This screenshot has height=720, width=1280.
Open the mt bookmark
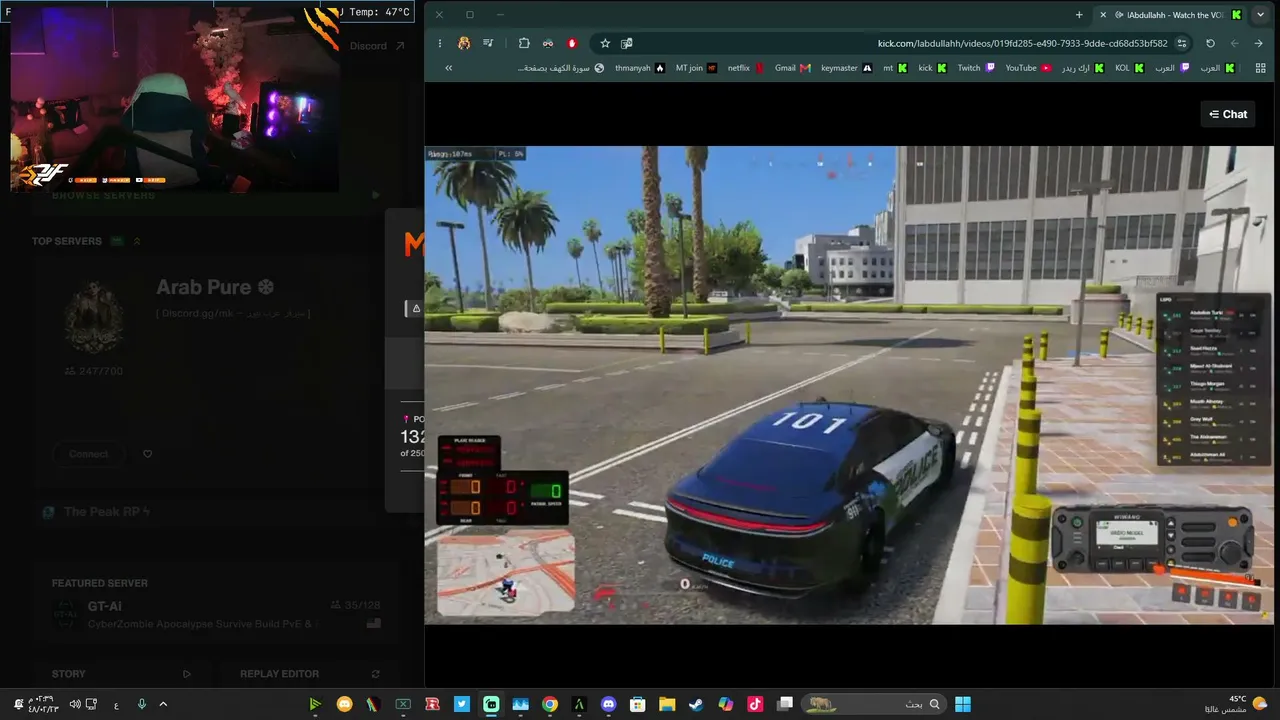[x=894, y=68]
